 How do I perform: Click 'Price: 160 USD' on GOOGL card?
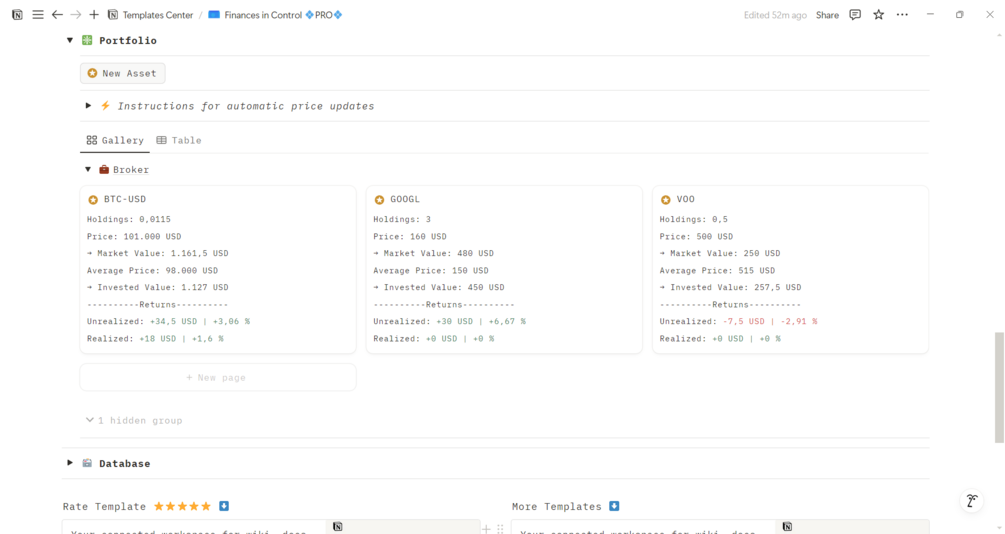click(x=410, y=237)
